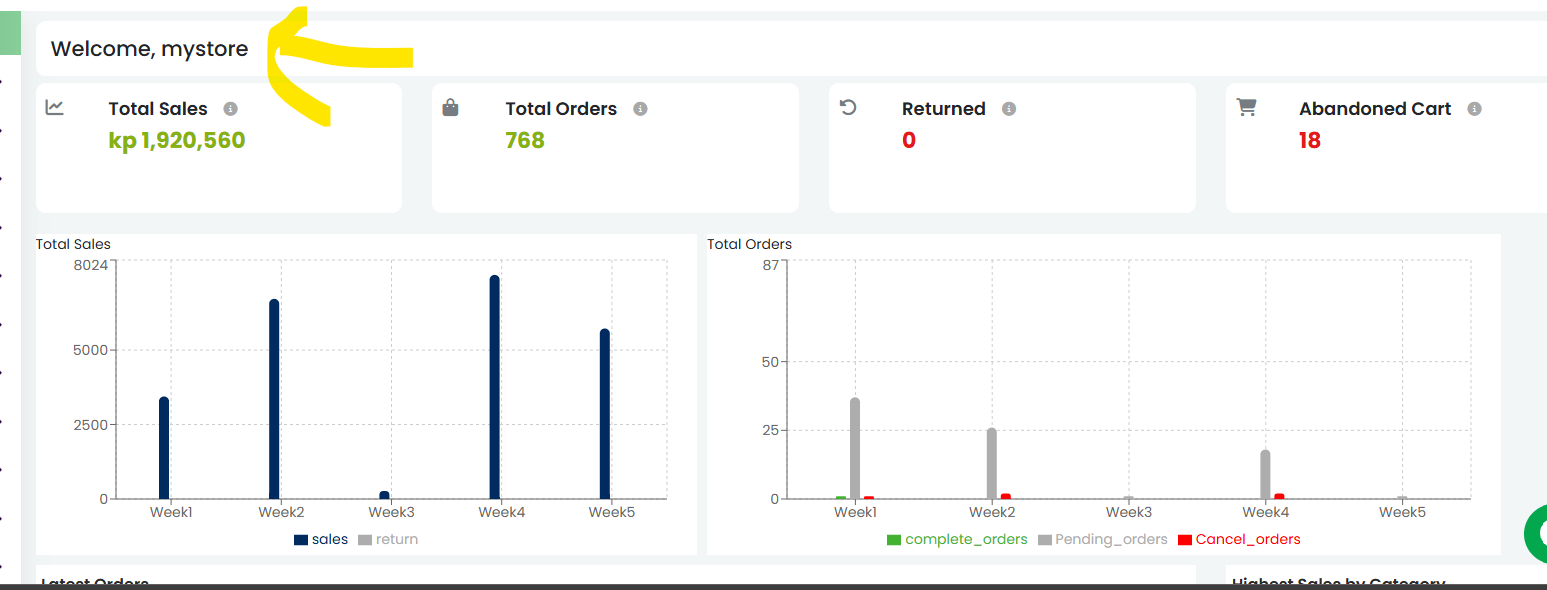Open info icon beside Abandoned Cart
The width and height of the screenshot is (1547, 590).
(x=1474, y=108)
